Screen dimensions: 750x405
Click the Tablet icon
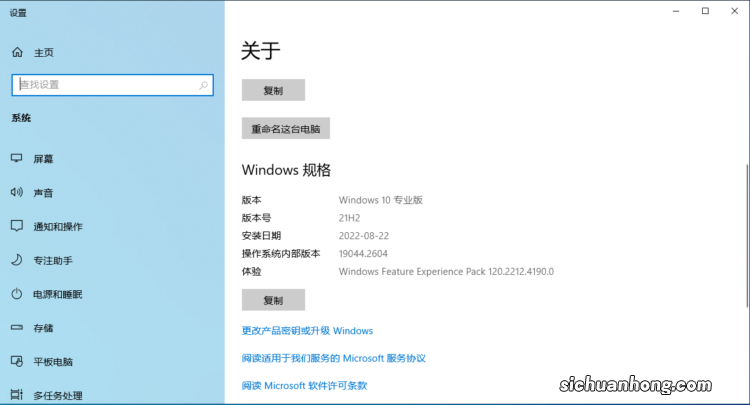[x=17, y=361]
